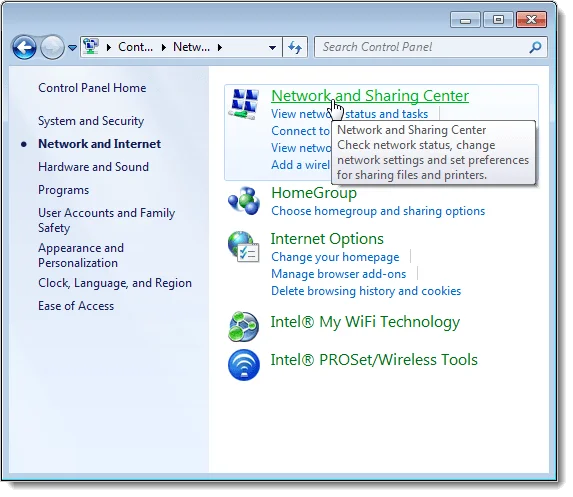Image resolution: width=573 pixels, height=497 pixels.
Task: Open Network and Sharing Center heading
Action: click(x=370, y=96)
